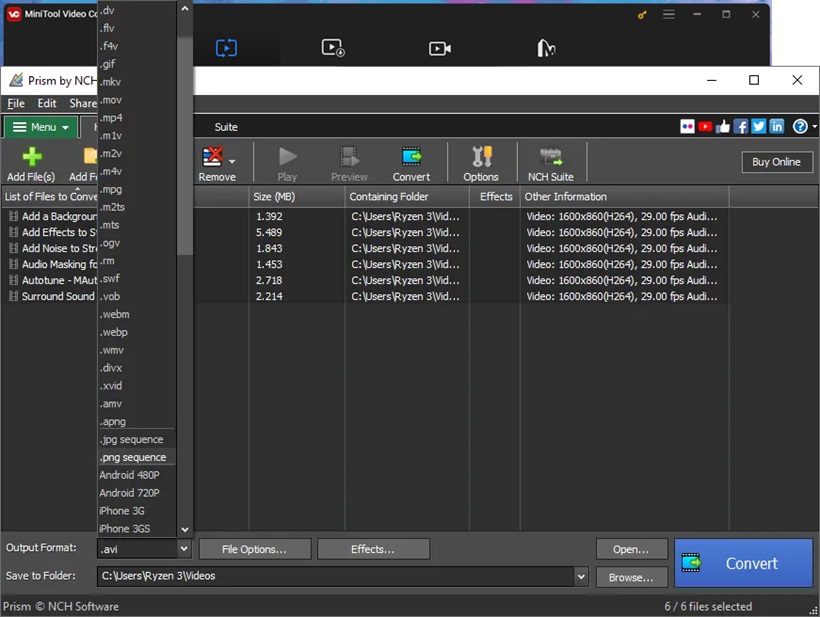Click the thumbs-up like icon
The width and height of the screenshot is (820, 617).
click(723, 127)
